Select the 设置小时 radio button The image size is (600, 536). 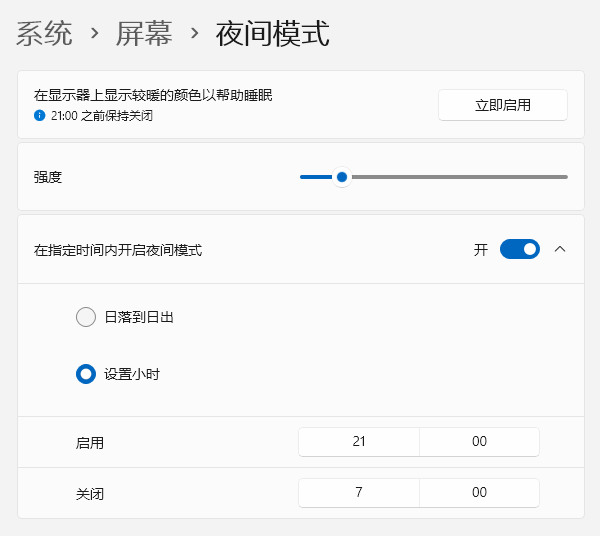[x=86, y=374]
